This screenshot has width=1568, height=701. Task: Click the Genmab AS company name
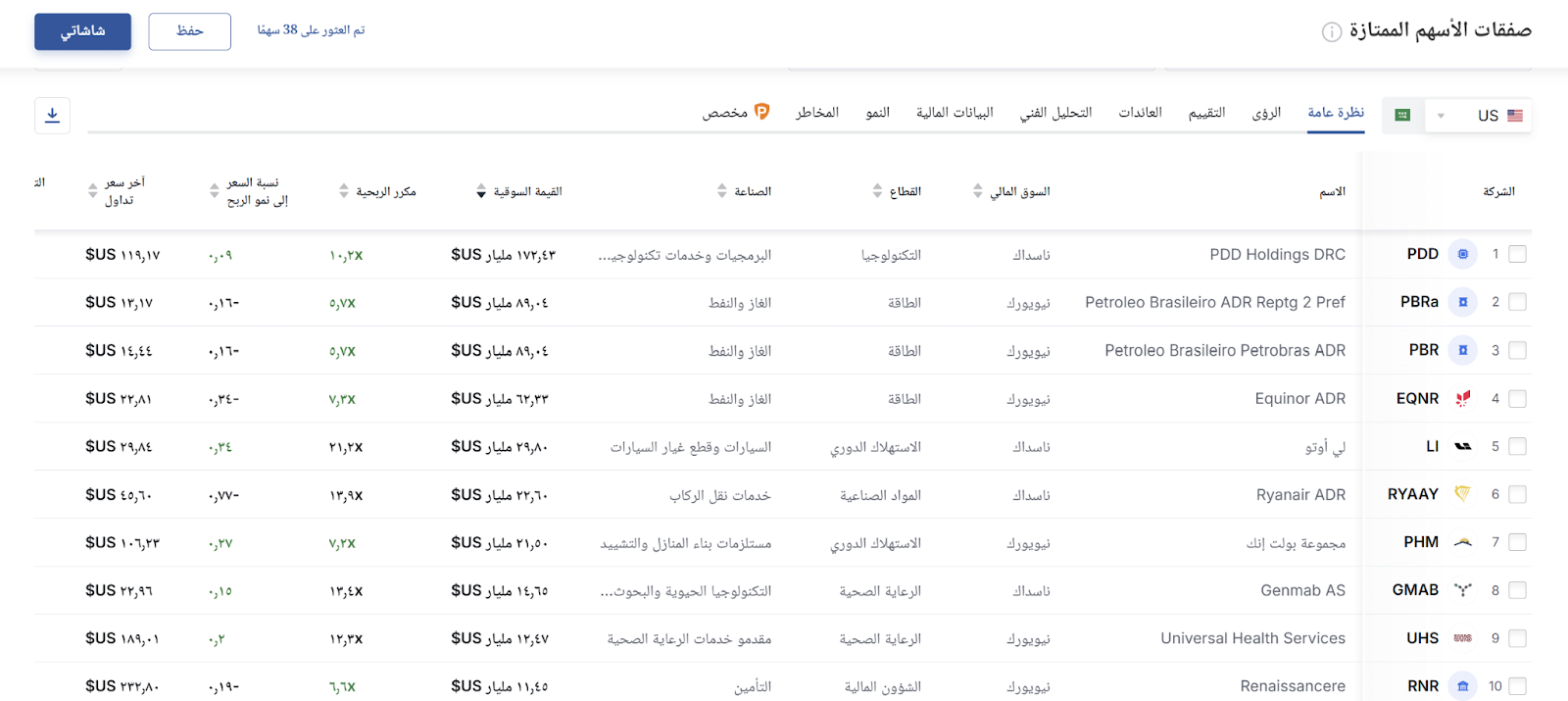tap(1302, 590)
